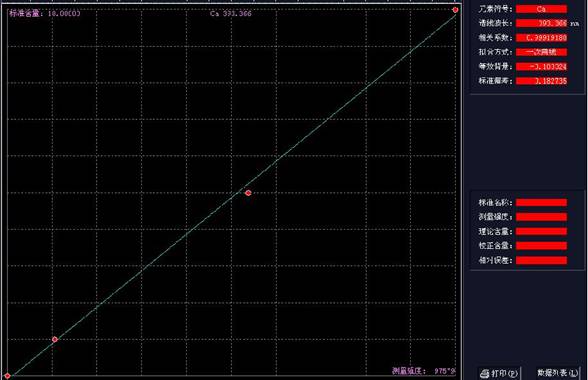Click the empty 标准名称 red field

pyautogui.click(x=541, y=203)
